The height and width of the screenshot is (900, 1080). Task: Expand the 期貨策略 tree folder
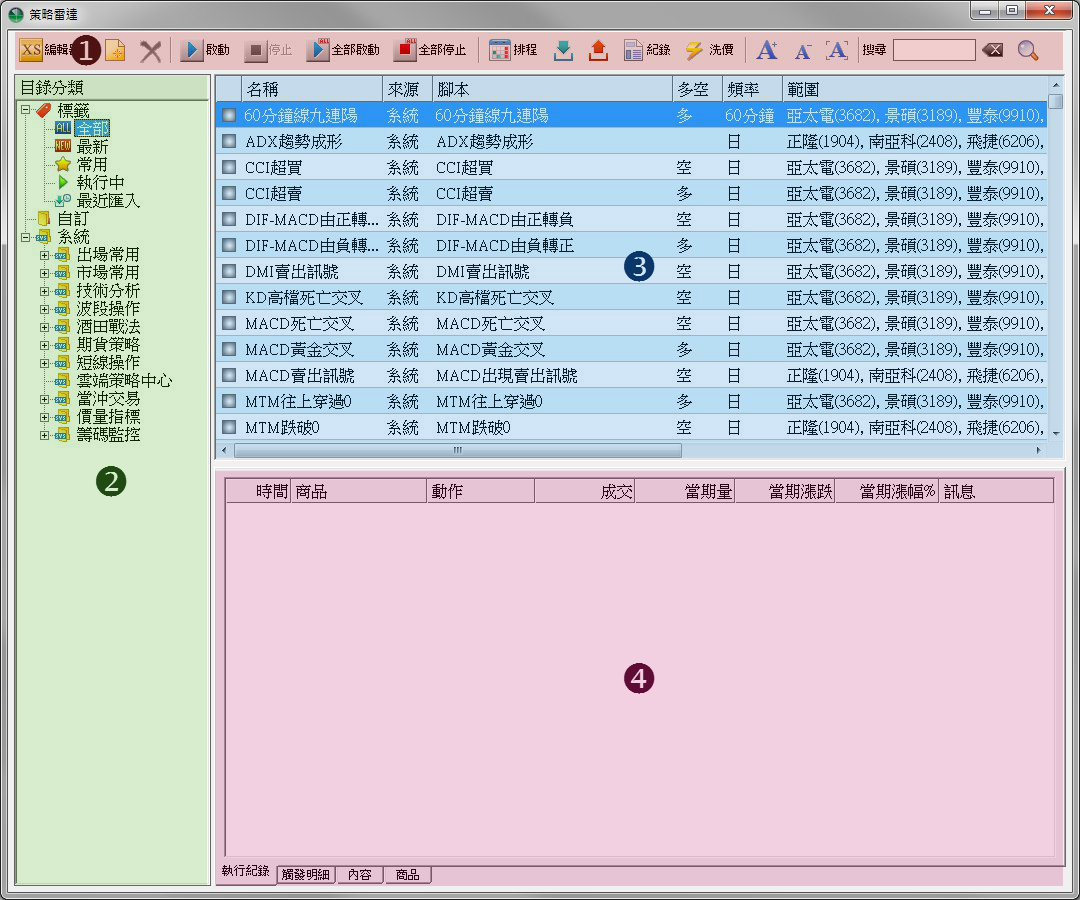(44, 345)
